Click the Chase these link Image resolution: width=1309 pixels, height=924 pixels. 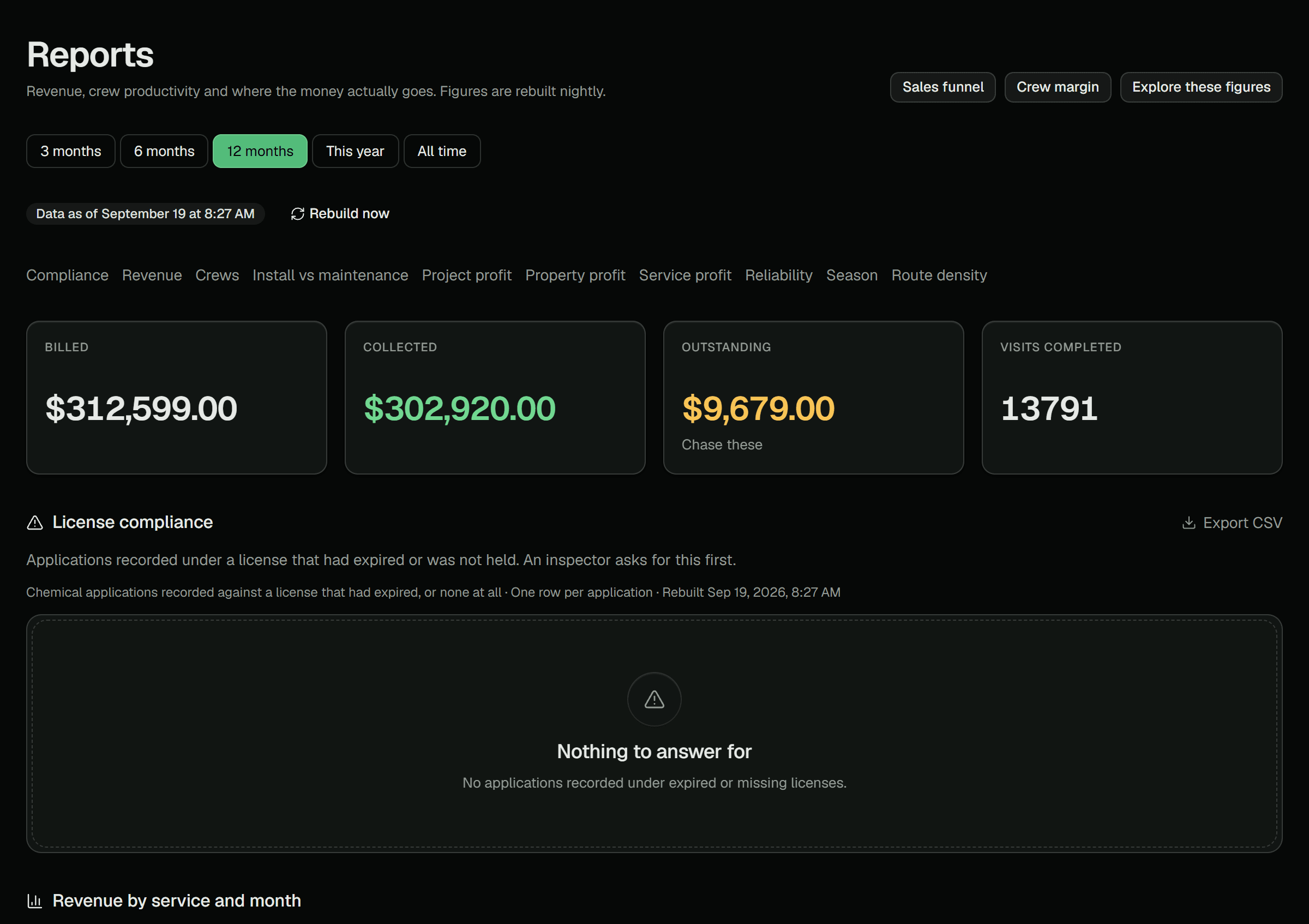[x=722, y=445]
